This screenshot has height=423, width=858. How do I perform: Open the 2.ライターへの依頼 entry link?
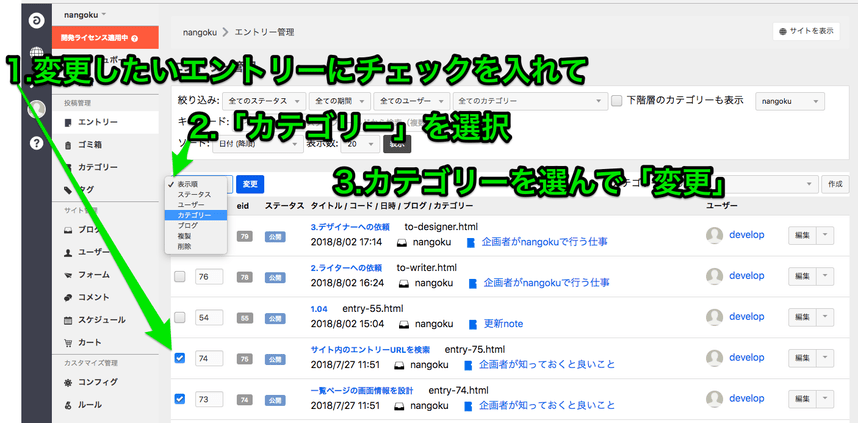coord(346,268)
